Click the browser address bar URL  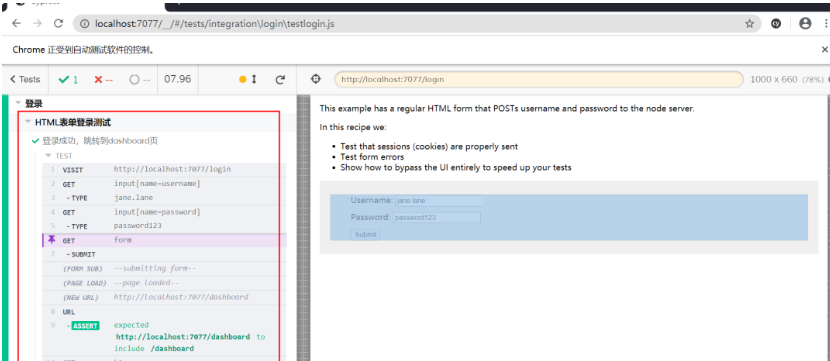click(x=214, y=24)
